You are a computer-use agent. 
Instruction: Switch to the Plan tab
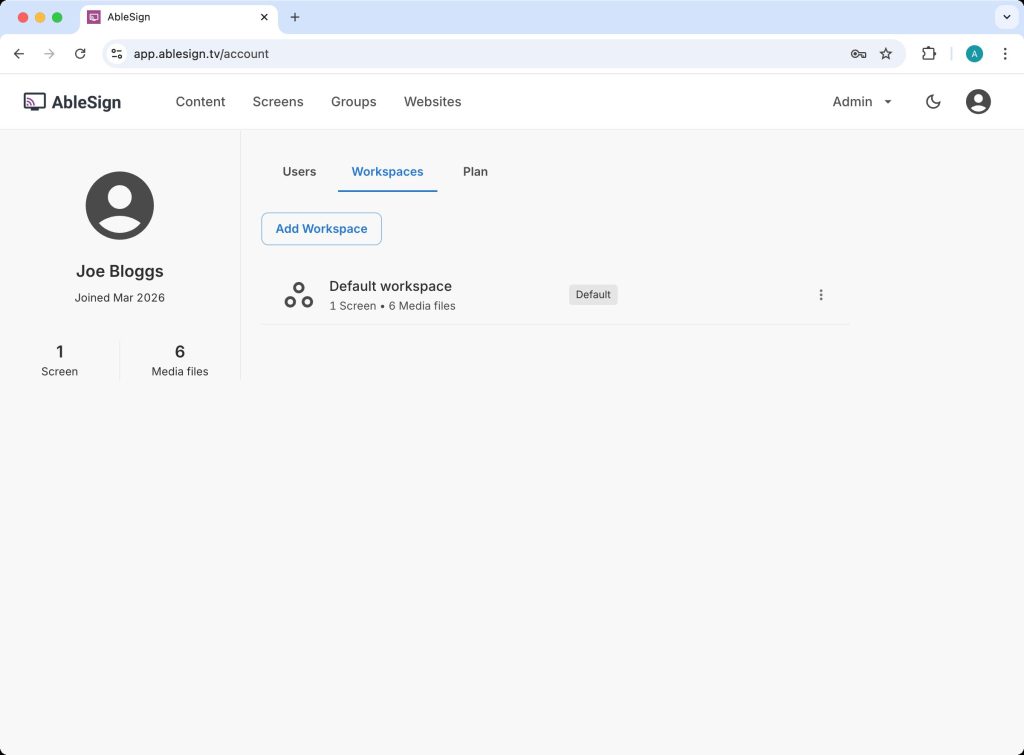[x=475, y=172]
